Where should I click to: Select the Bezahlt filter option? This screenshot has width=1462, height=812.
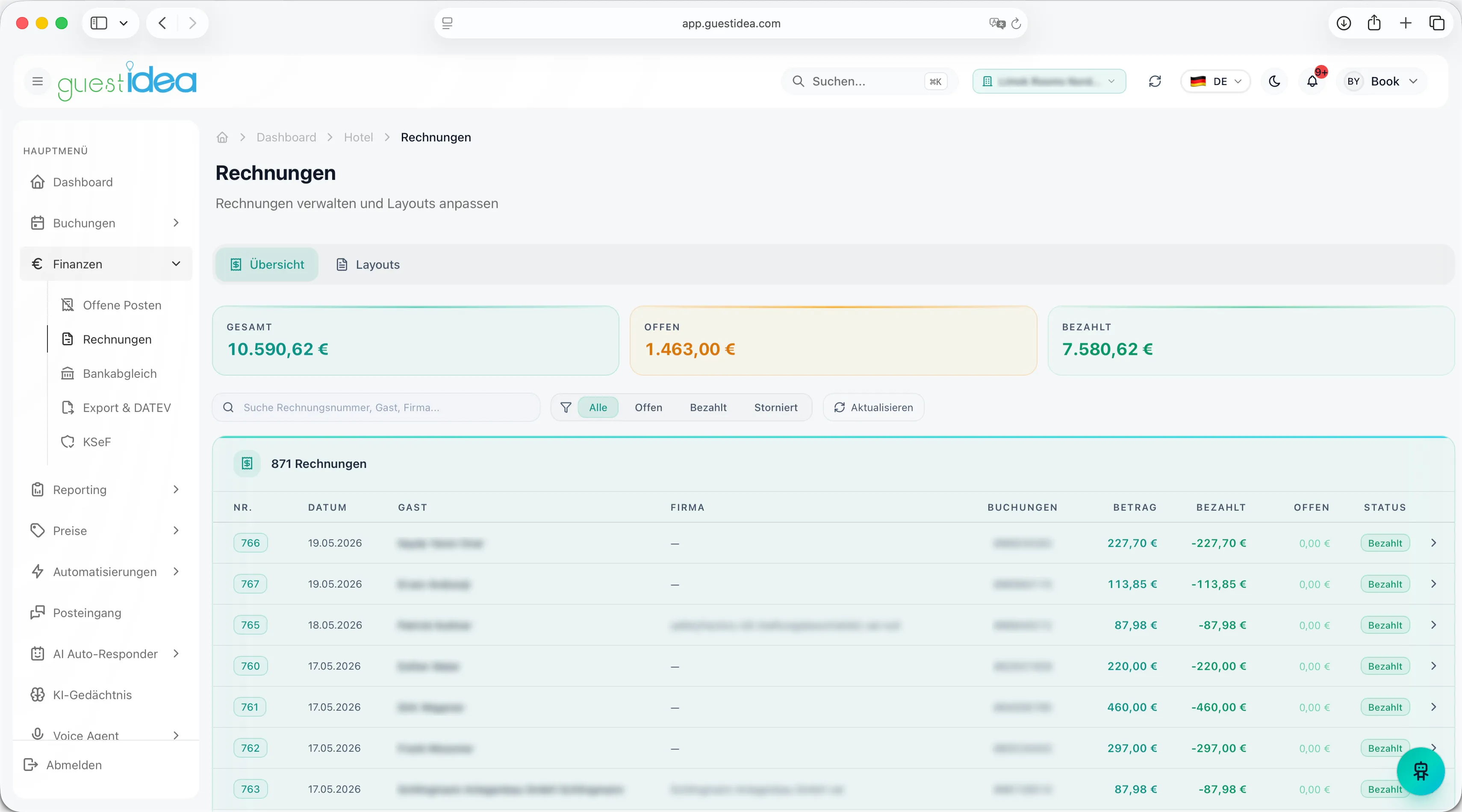pyautogui.click(x=708, y=407)
